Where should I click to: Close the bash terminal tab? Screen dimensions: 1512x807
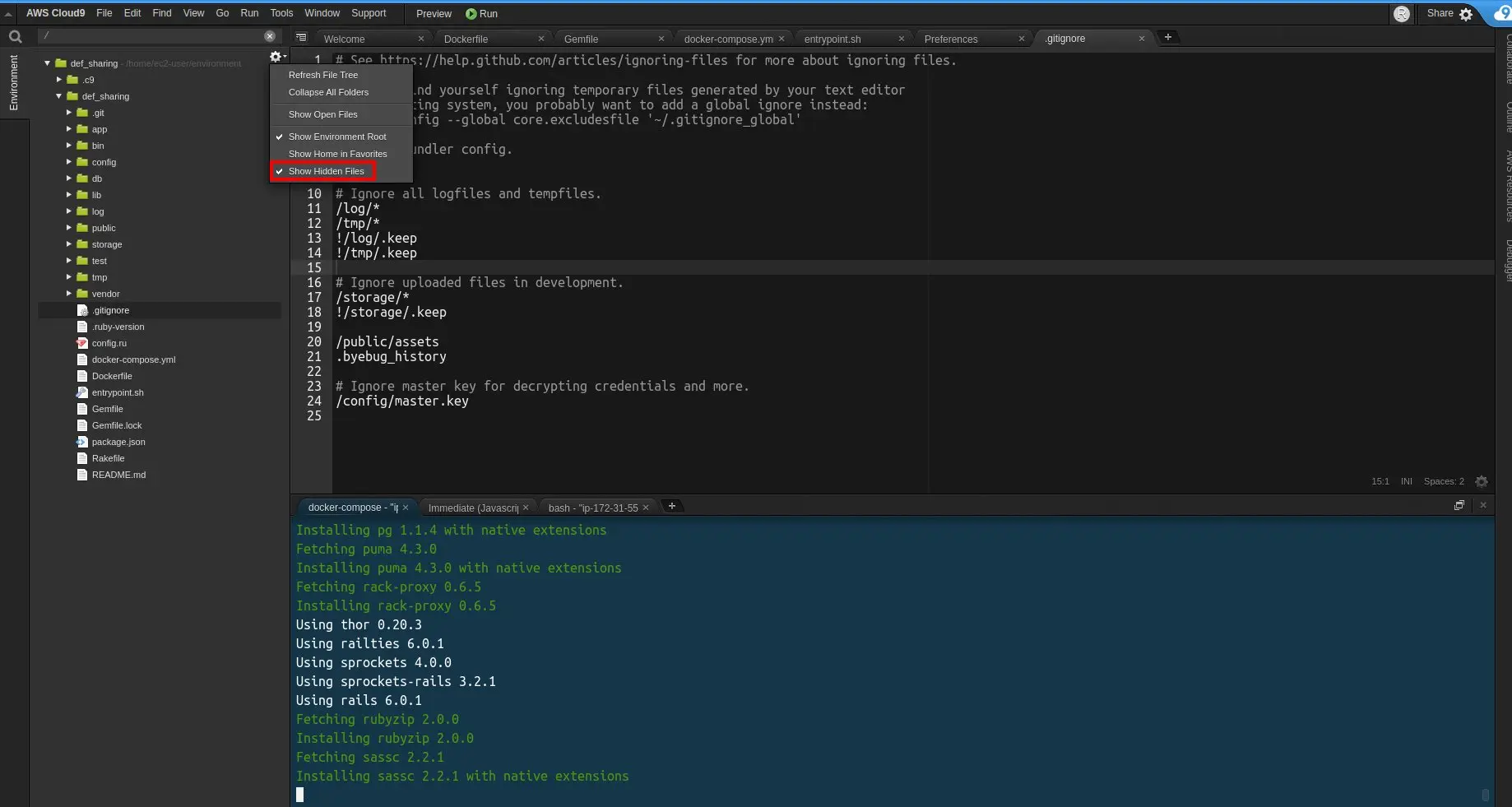click(x=646, y=508)
